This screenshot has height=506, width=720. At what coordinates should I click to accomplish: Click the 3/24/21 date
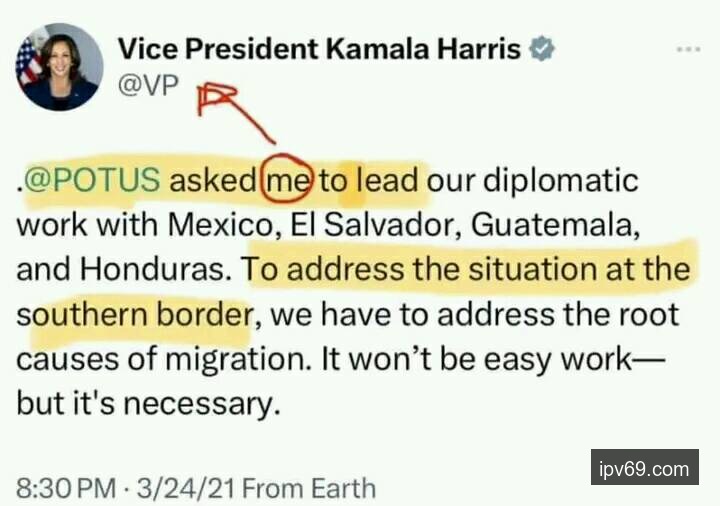(x=186, y=488)
